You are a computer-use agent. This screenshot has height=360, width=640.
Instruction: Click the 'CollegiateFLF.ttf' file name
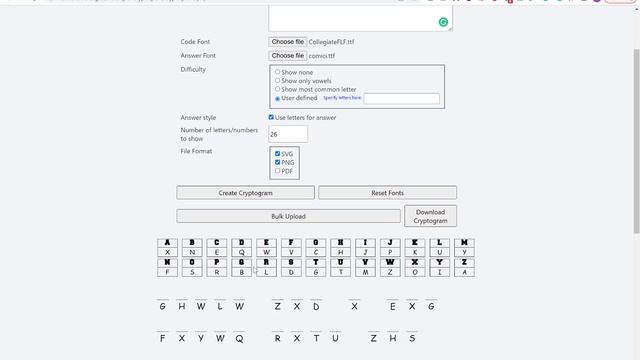coord(331,42)
